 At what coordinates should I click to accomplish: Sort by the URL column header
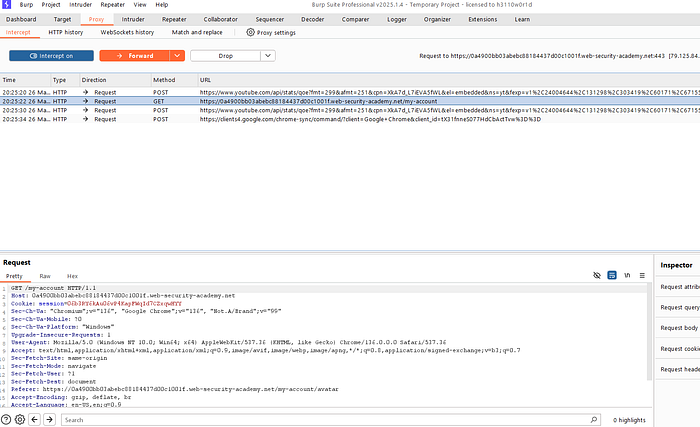[449, 80]
